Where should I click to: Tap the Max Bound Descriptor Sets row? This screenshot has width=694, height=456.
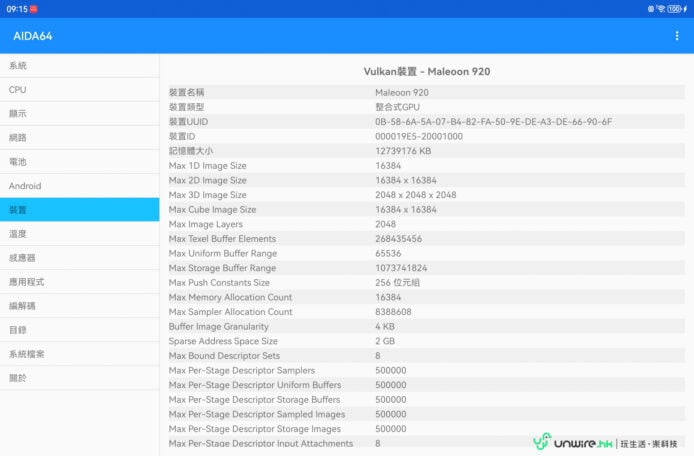pos(427,356)
